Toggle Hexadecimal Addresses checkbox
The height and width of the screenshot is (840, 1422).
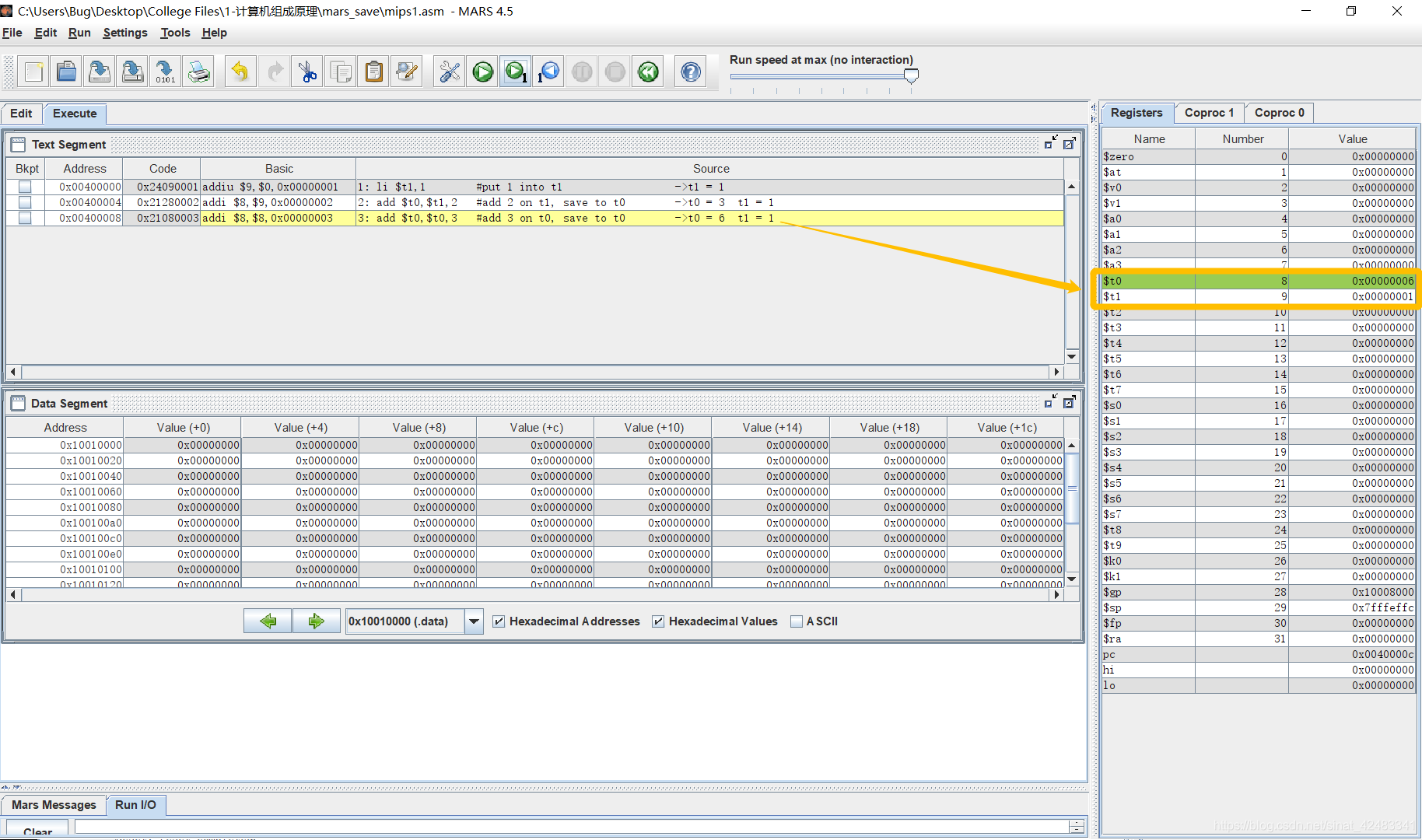[499, 621]
